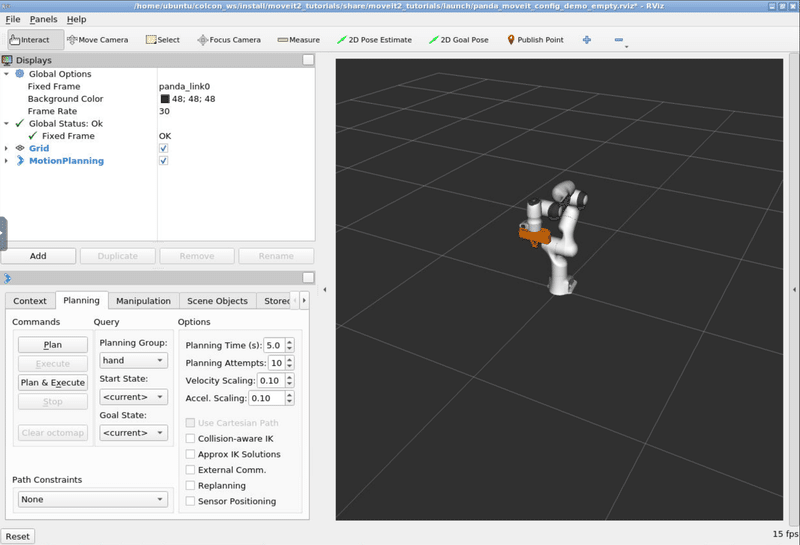800x545 pixels.
Task: Click the Background Color swatch
Action: point(165,99)
